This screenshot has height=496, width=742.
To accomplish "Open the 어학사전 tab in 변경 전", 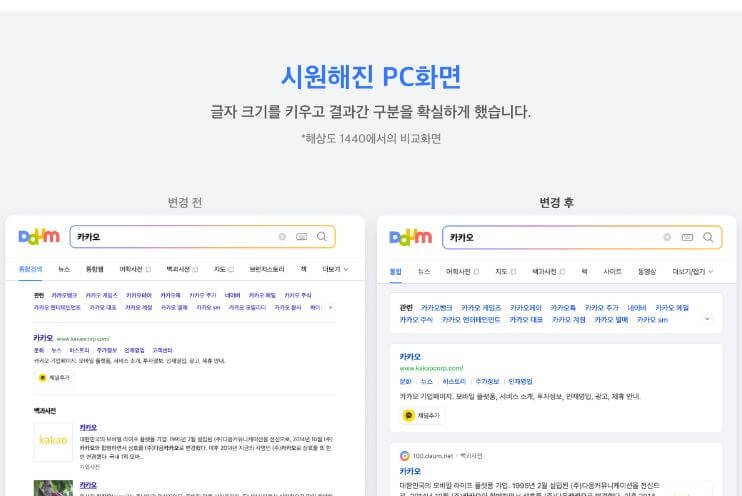I will click(x=135, y=269).
